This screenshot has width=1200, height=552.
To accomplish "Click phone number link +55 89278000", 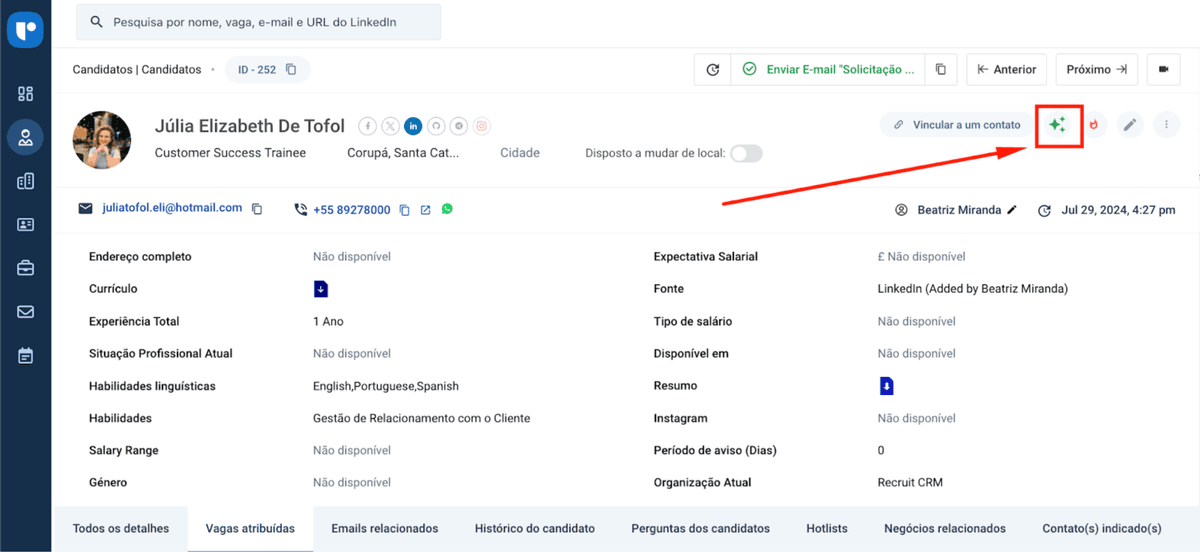I will pyautogui.click(x=352, y=210).
